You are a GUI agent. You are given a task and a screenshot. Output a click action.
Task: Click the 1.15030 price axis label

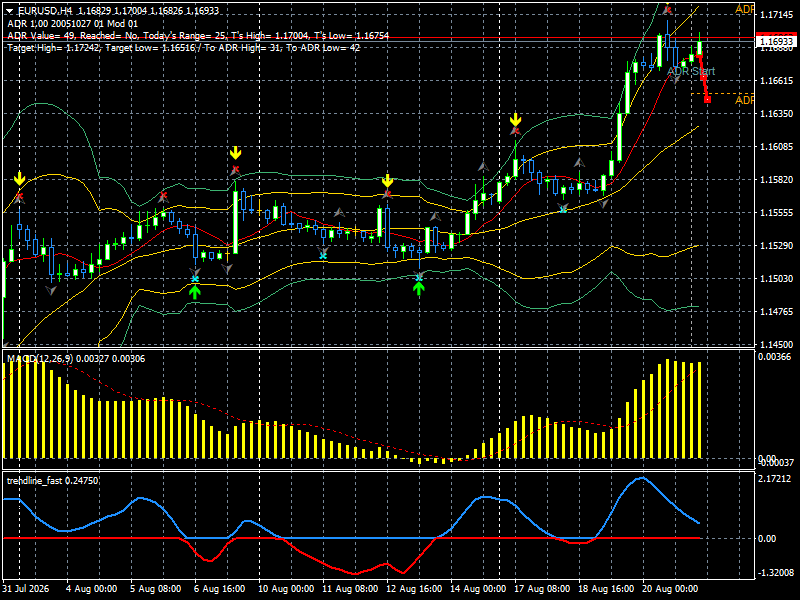point(777,279)
